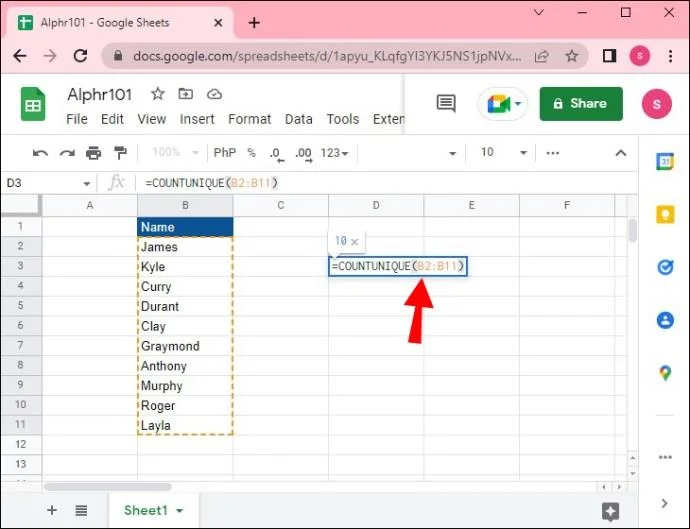Click the green Share button

point(581,104)
